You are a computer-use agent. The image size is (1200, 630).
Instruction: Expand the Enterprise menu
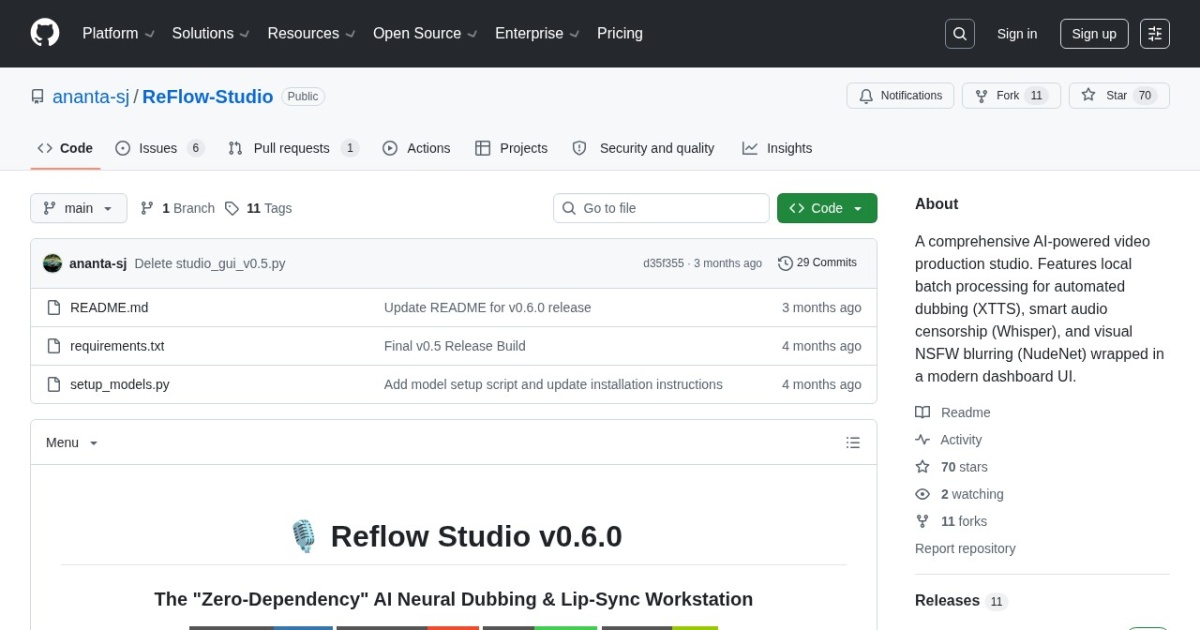[537, 33]
